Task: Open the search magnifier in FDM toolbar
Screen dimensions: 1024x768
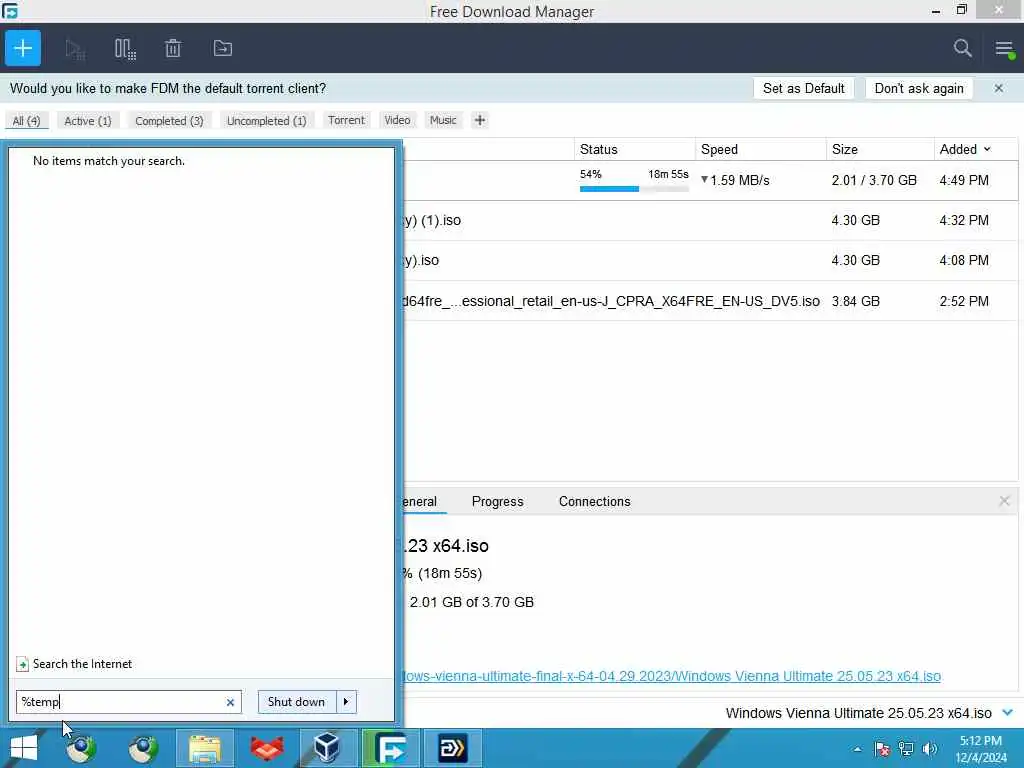Action: [x=963, y=48]
